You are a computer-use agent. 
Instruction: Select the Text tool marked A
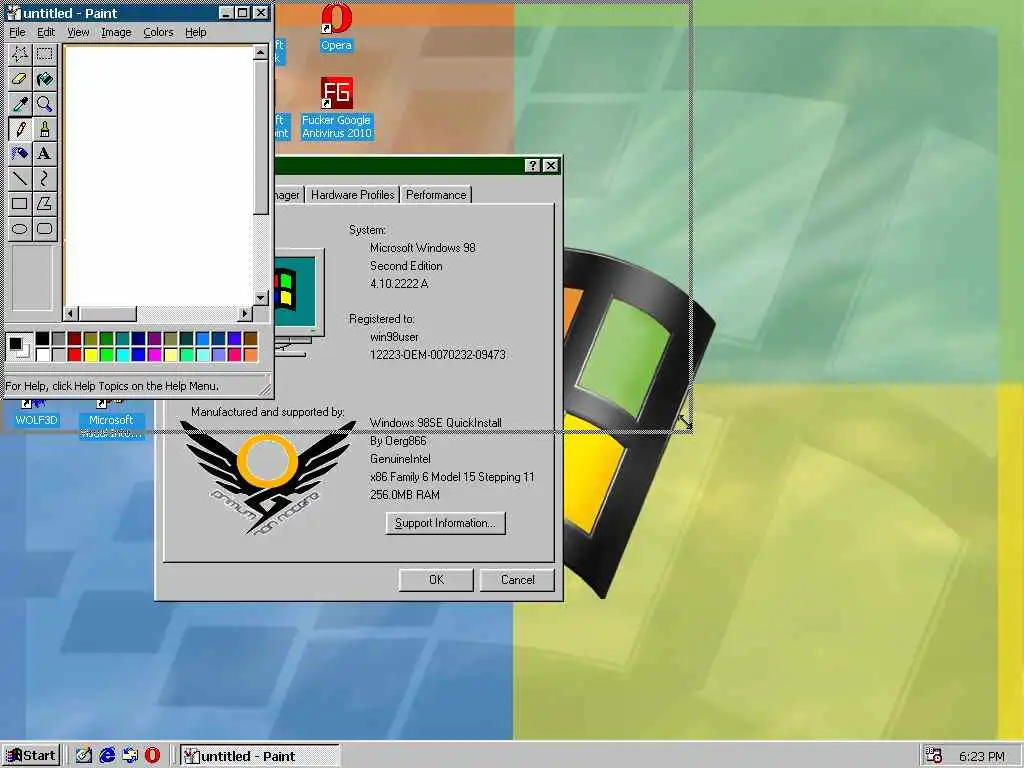(44, 153)
